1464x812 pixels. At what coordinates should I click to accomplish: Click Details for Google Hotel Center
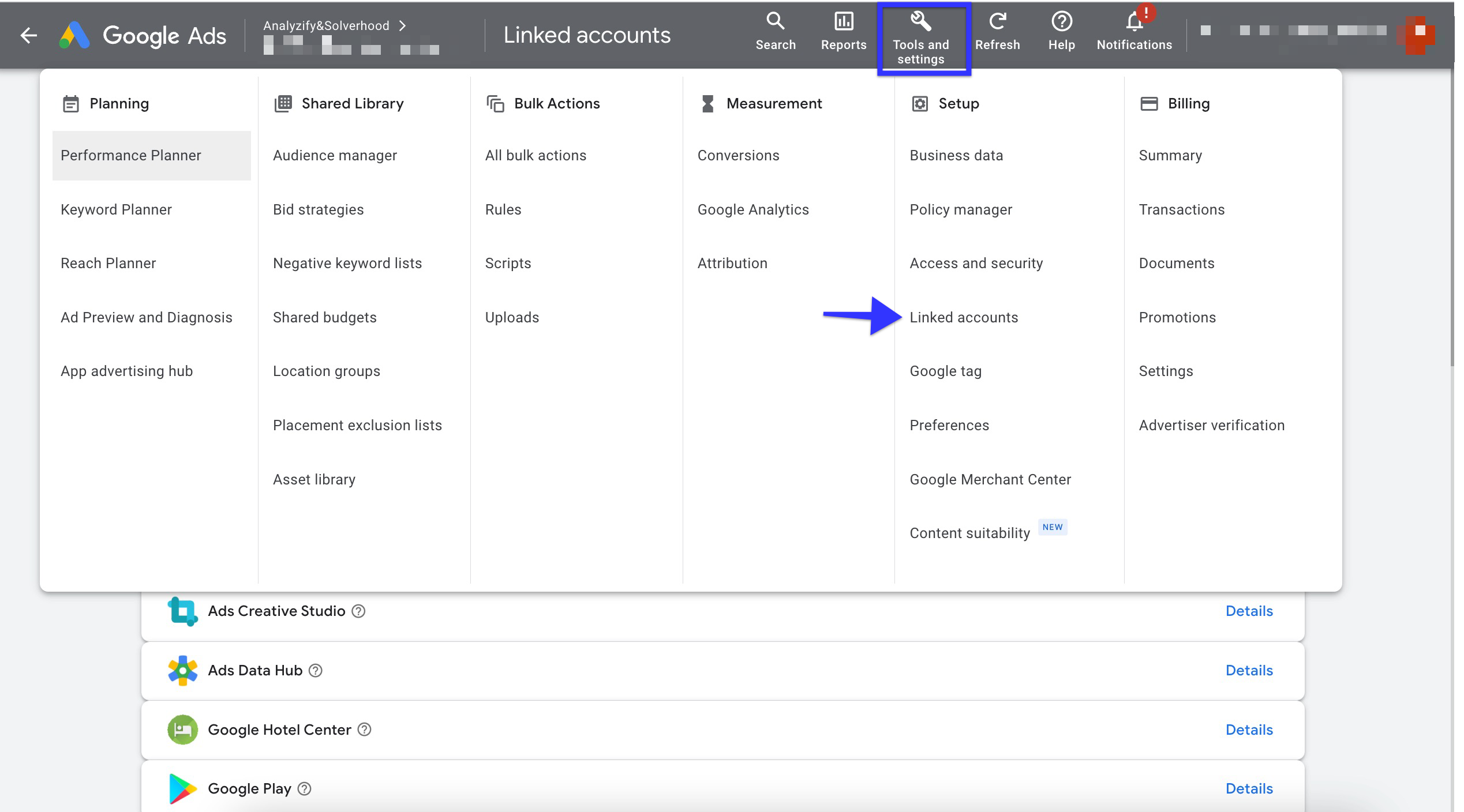tap(1249, 730)
